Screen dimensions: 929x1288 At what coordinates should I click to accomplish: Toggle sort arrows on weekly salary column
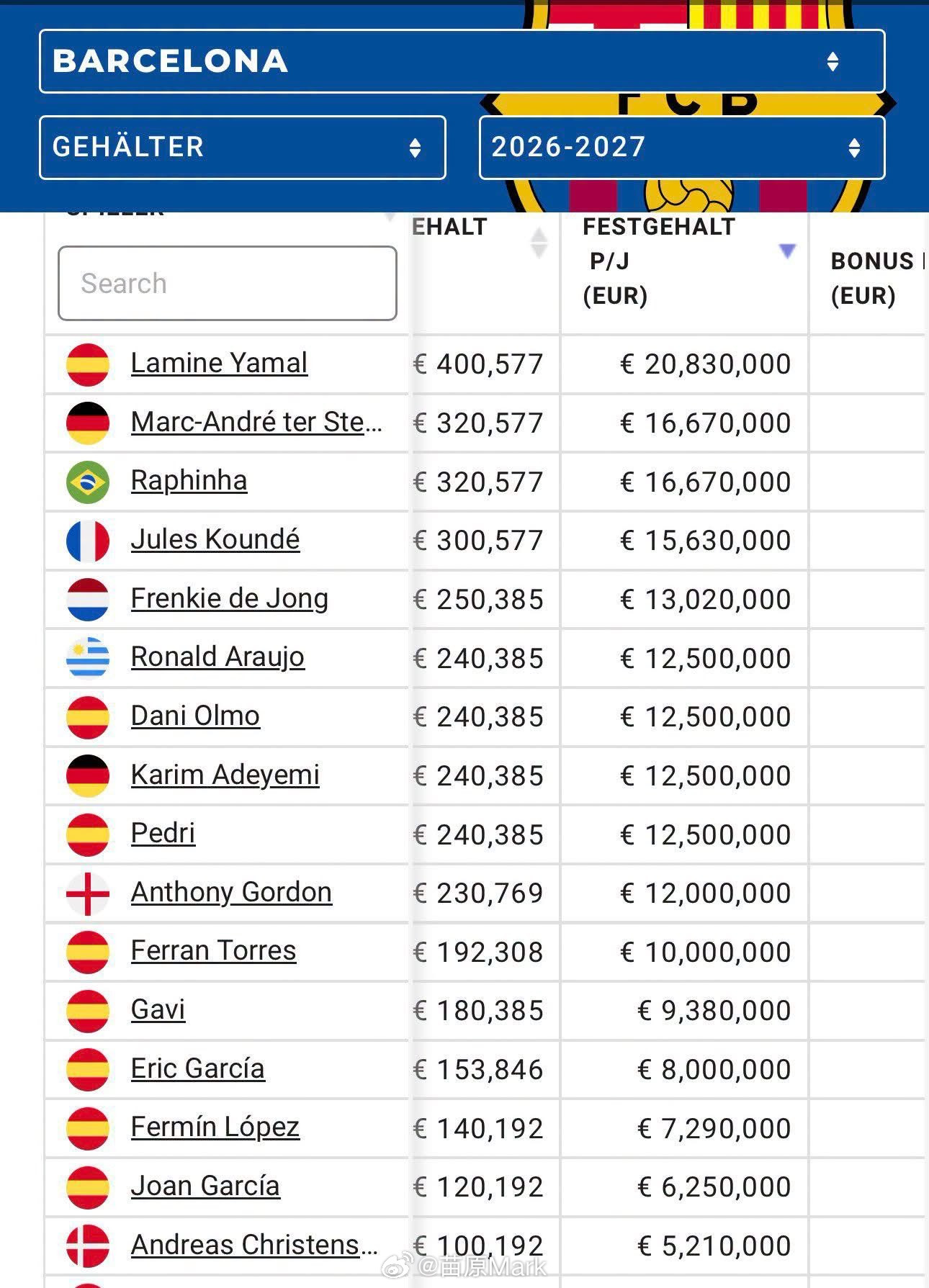point(539,242)
